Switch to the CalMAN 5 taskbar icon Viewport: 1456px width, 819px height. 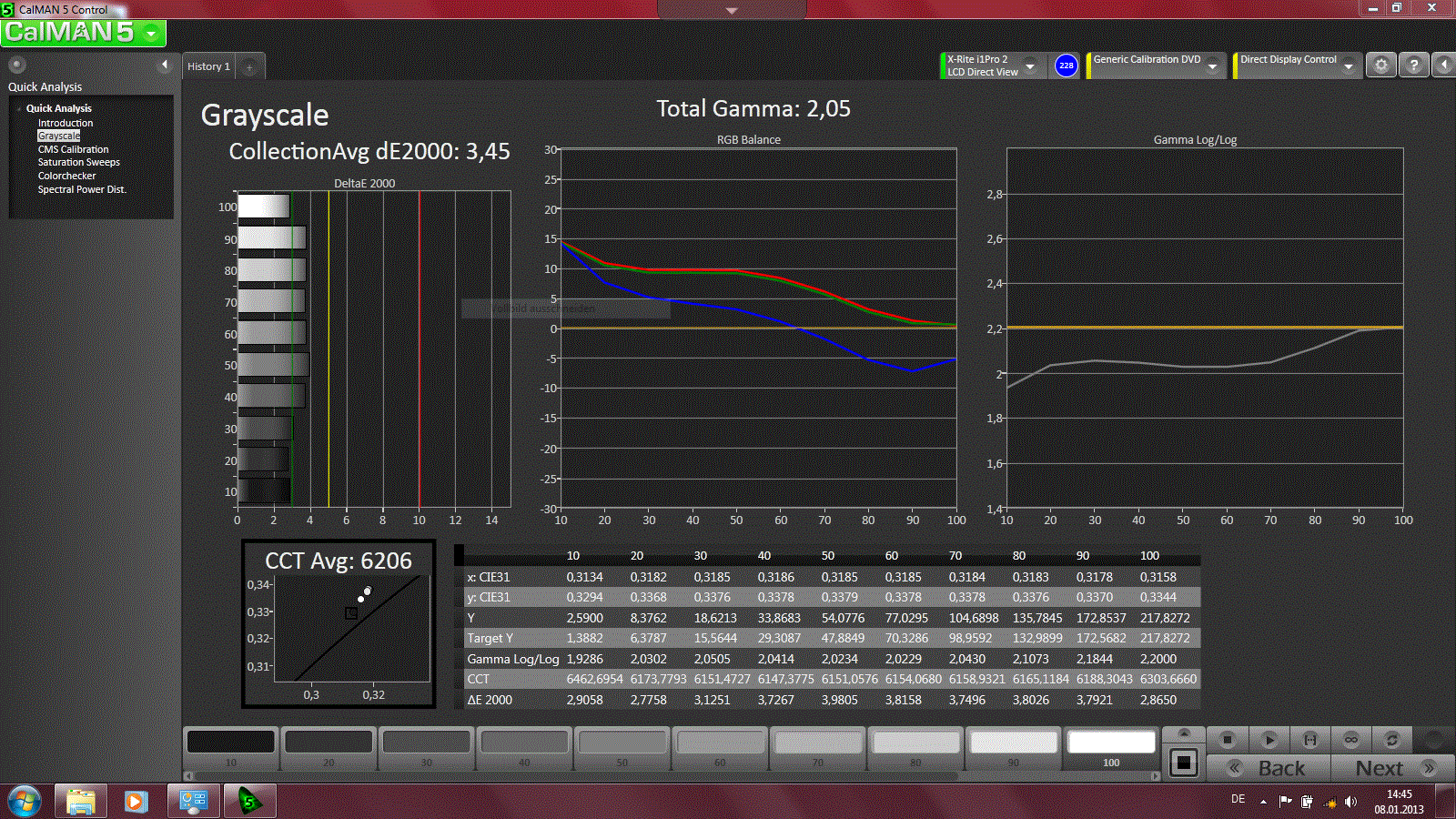[x=249, y=801]
